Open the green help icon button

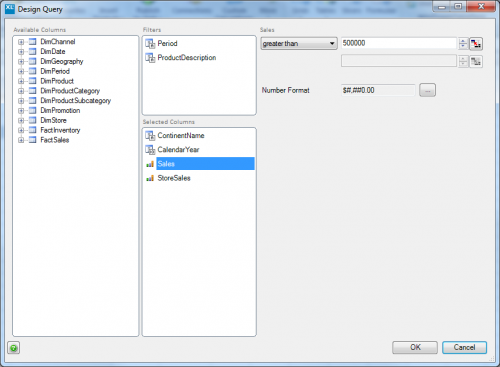click(x=14, y=348)
